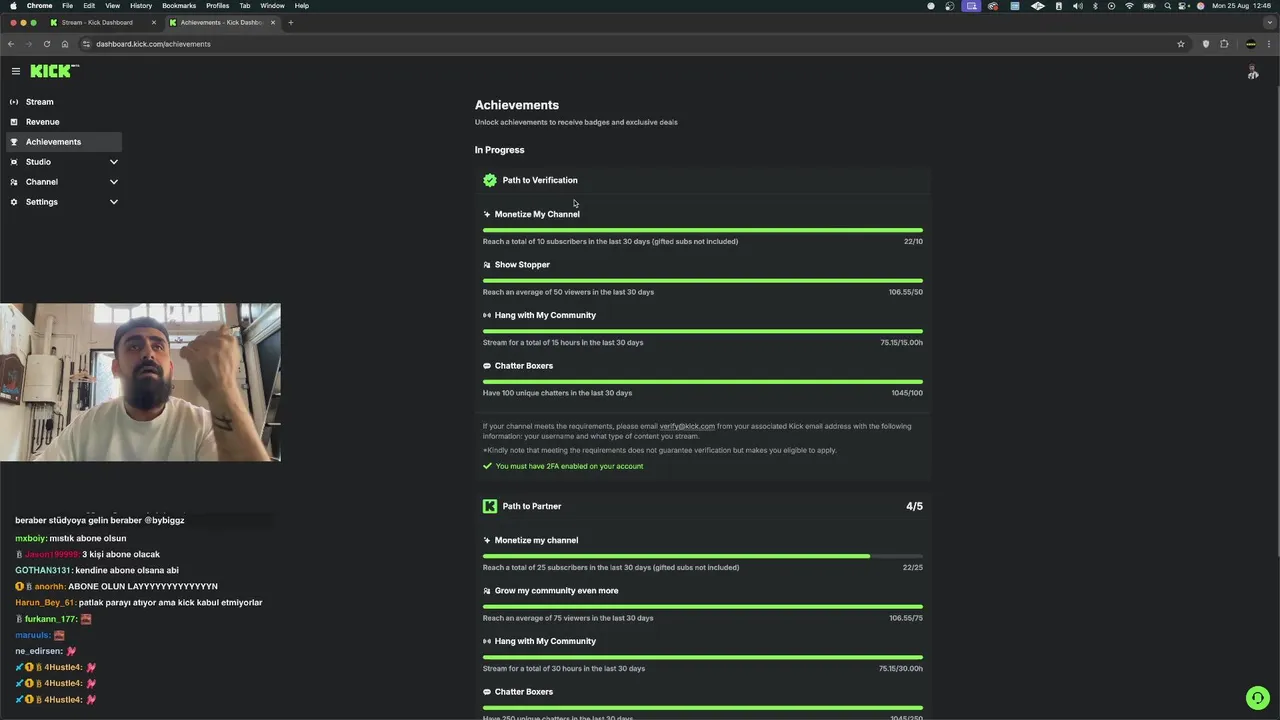Reload the page
Screen dimensions: 1280x720
(46, 44)
